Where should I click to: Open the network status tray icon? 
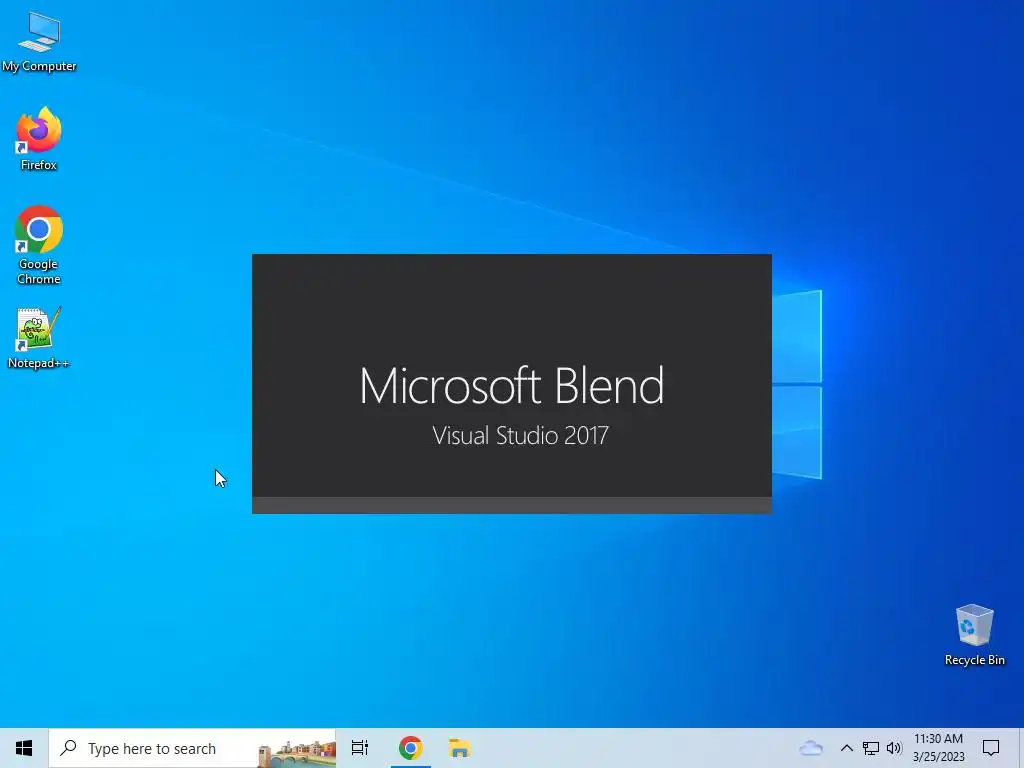[x=871, y=748]
